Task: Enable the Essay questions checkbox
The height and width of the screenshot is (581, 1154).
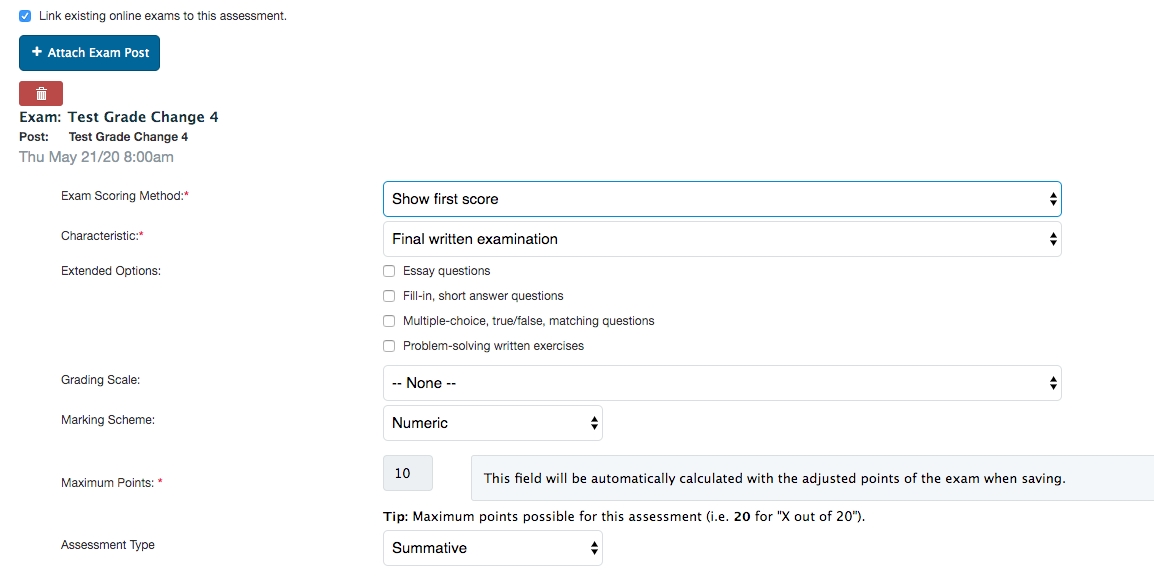Action: 389,271
